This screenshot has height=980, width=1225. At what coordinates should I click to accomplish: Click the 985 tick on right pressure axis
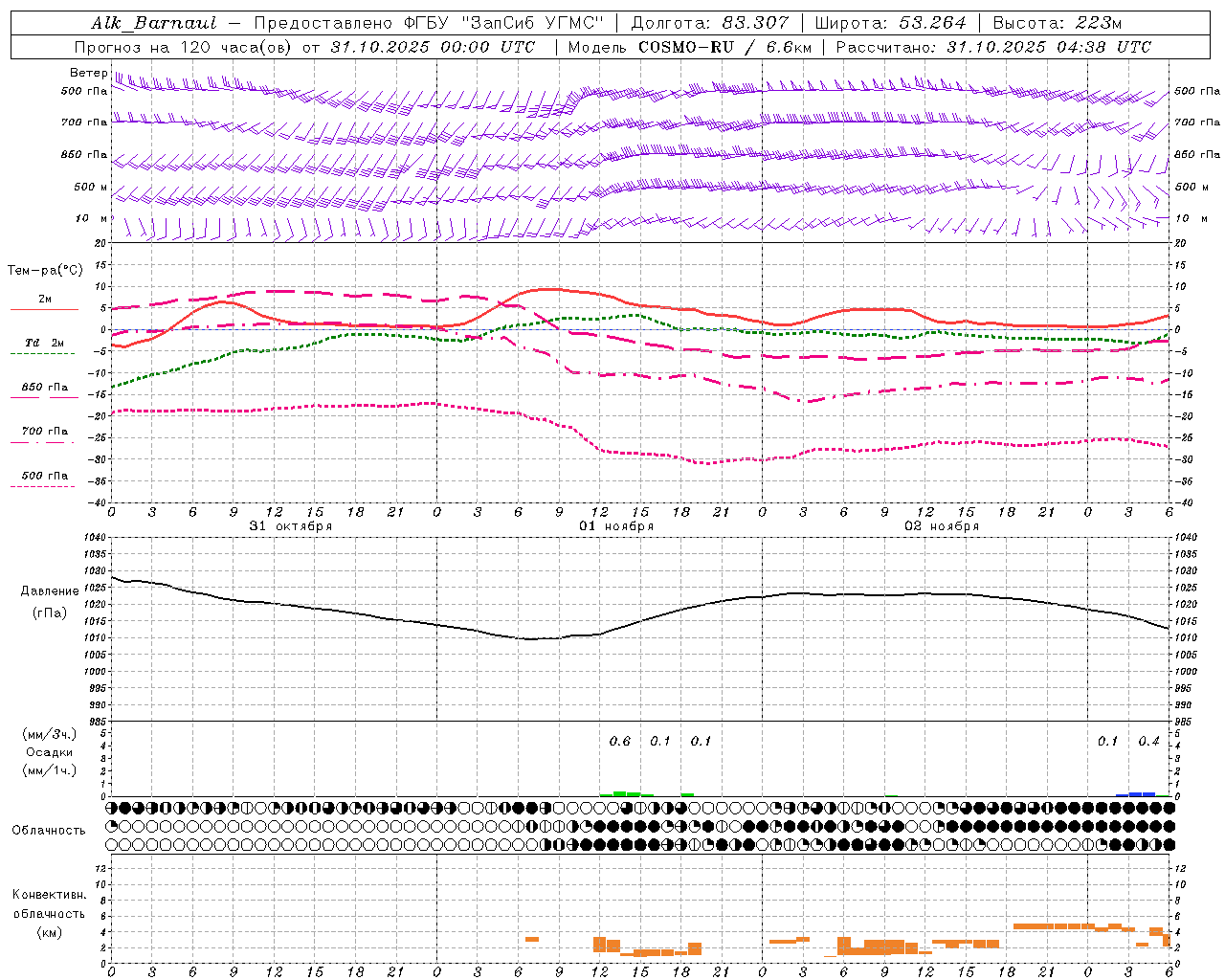click(1185, 722)
